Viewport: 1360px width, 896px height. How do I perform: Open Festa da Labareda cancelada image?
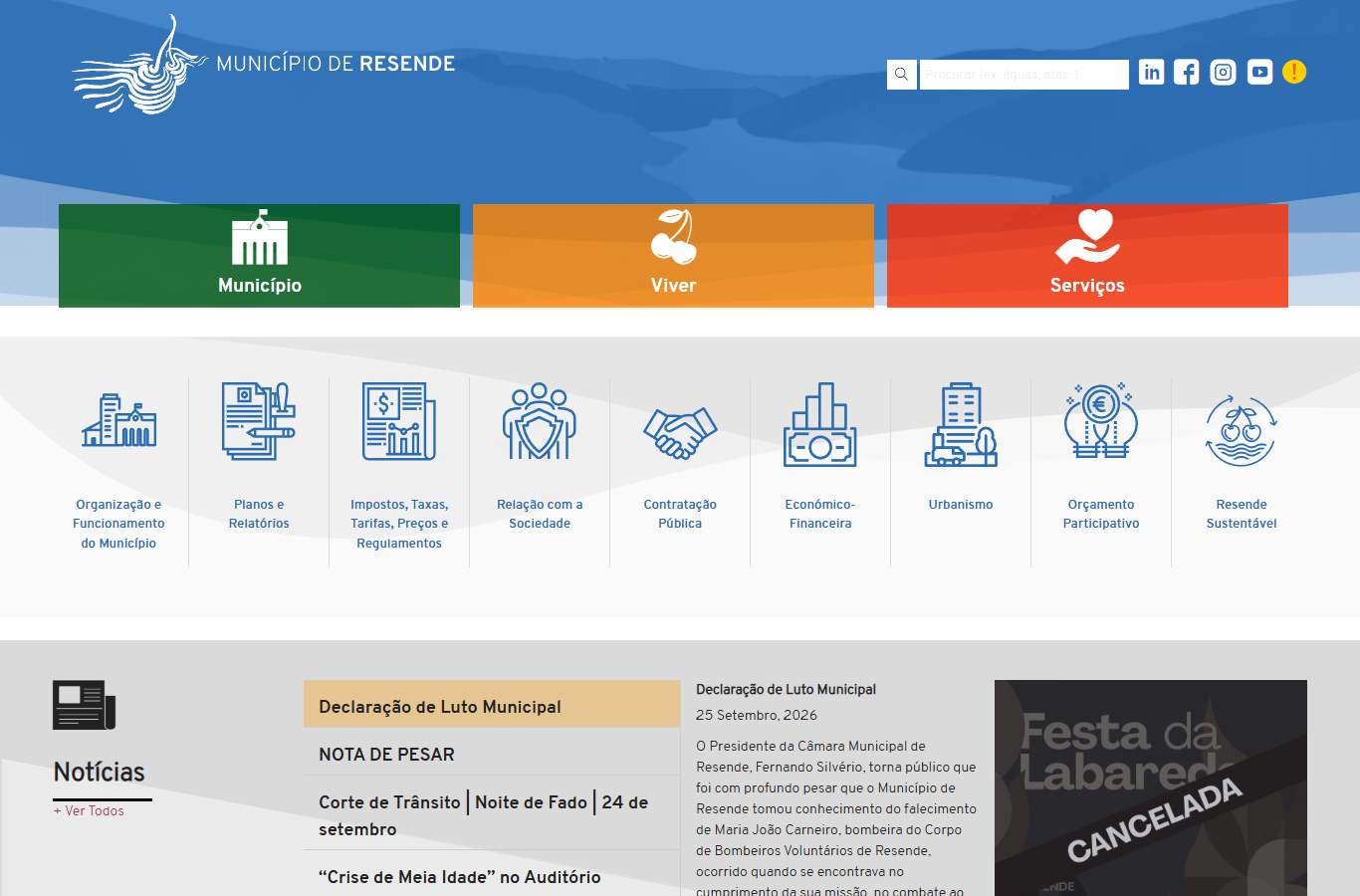[x=1151, y=787]
